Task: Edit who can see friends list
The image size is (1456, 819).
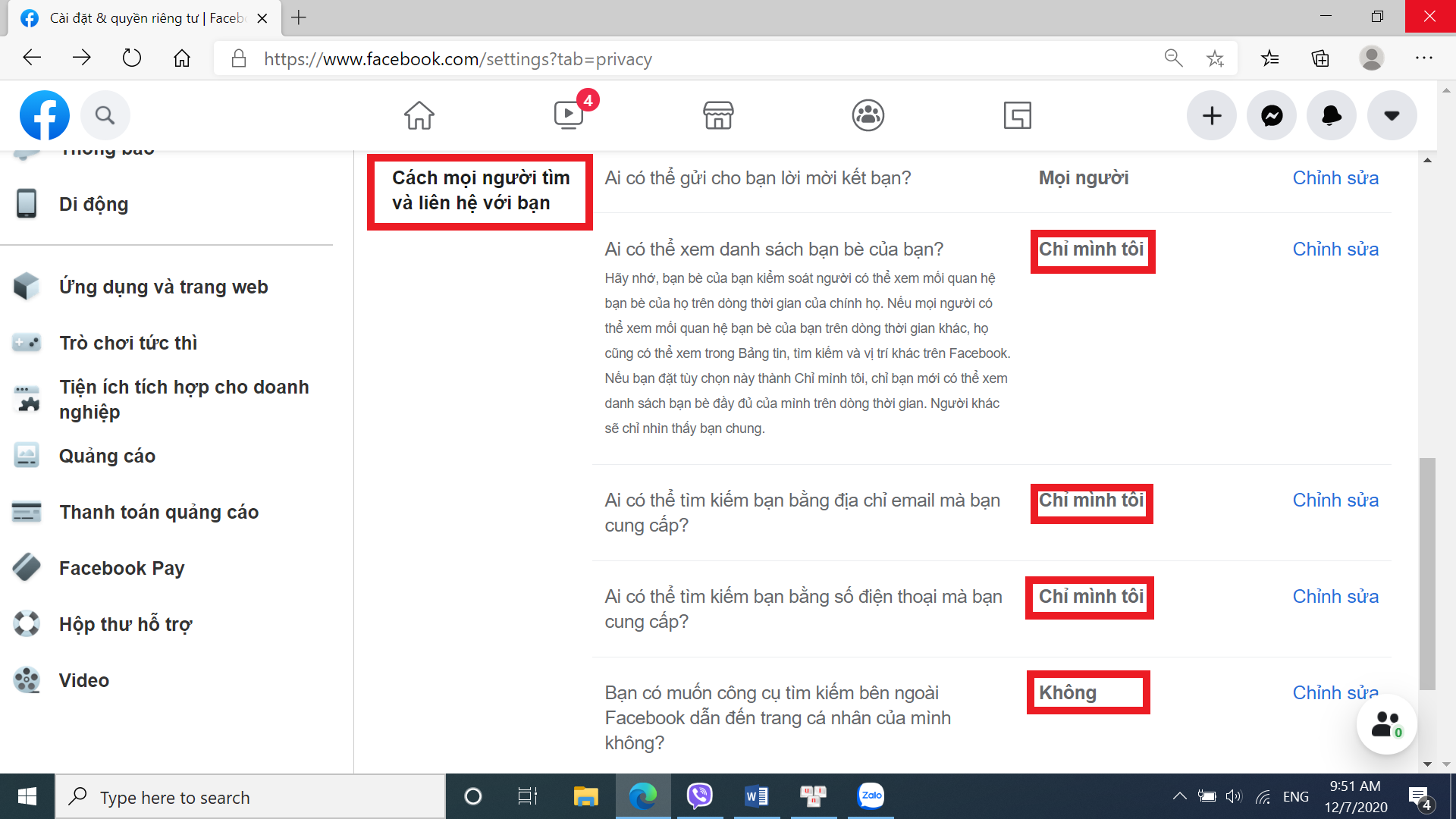Action: [1335, 249]
